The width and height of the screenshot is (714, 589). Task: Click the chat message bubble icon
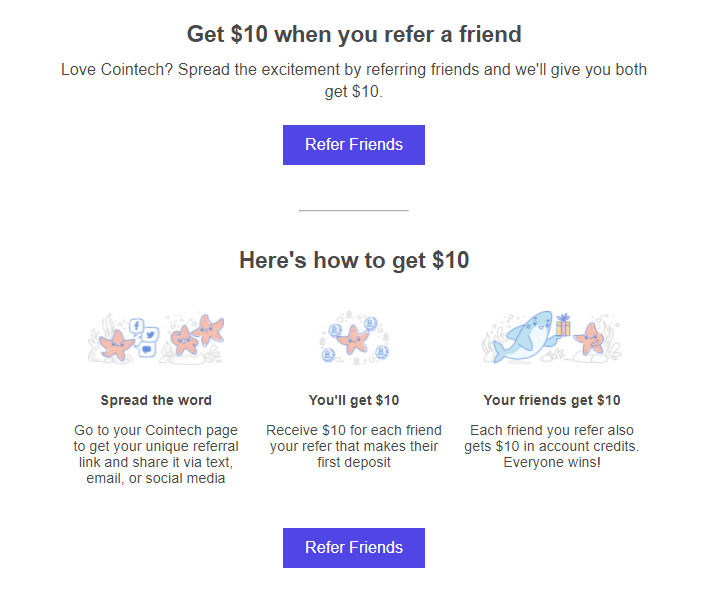point(147,350)
